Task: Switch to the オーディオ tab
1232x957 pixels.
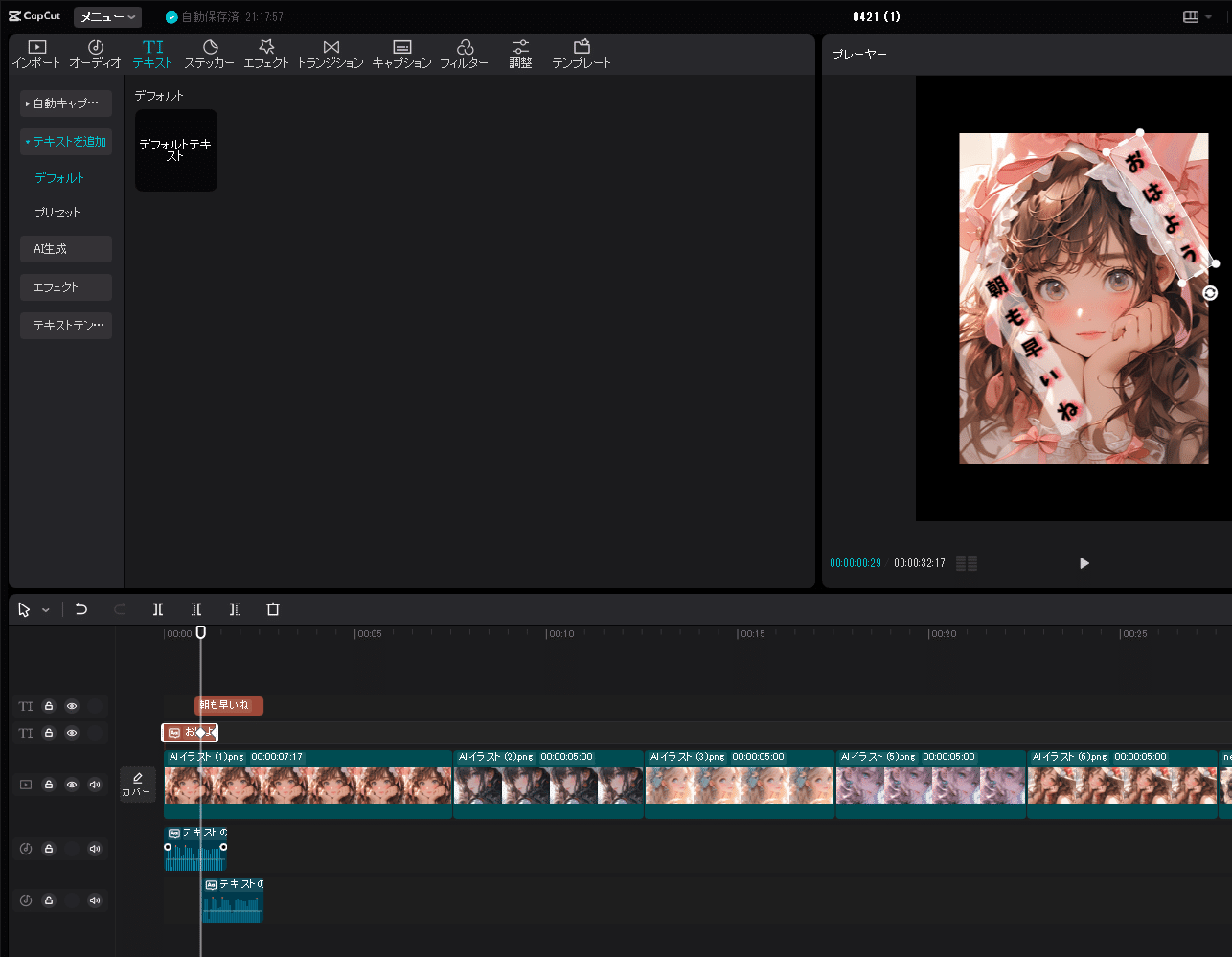Action: click(95, 54)
